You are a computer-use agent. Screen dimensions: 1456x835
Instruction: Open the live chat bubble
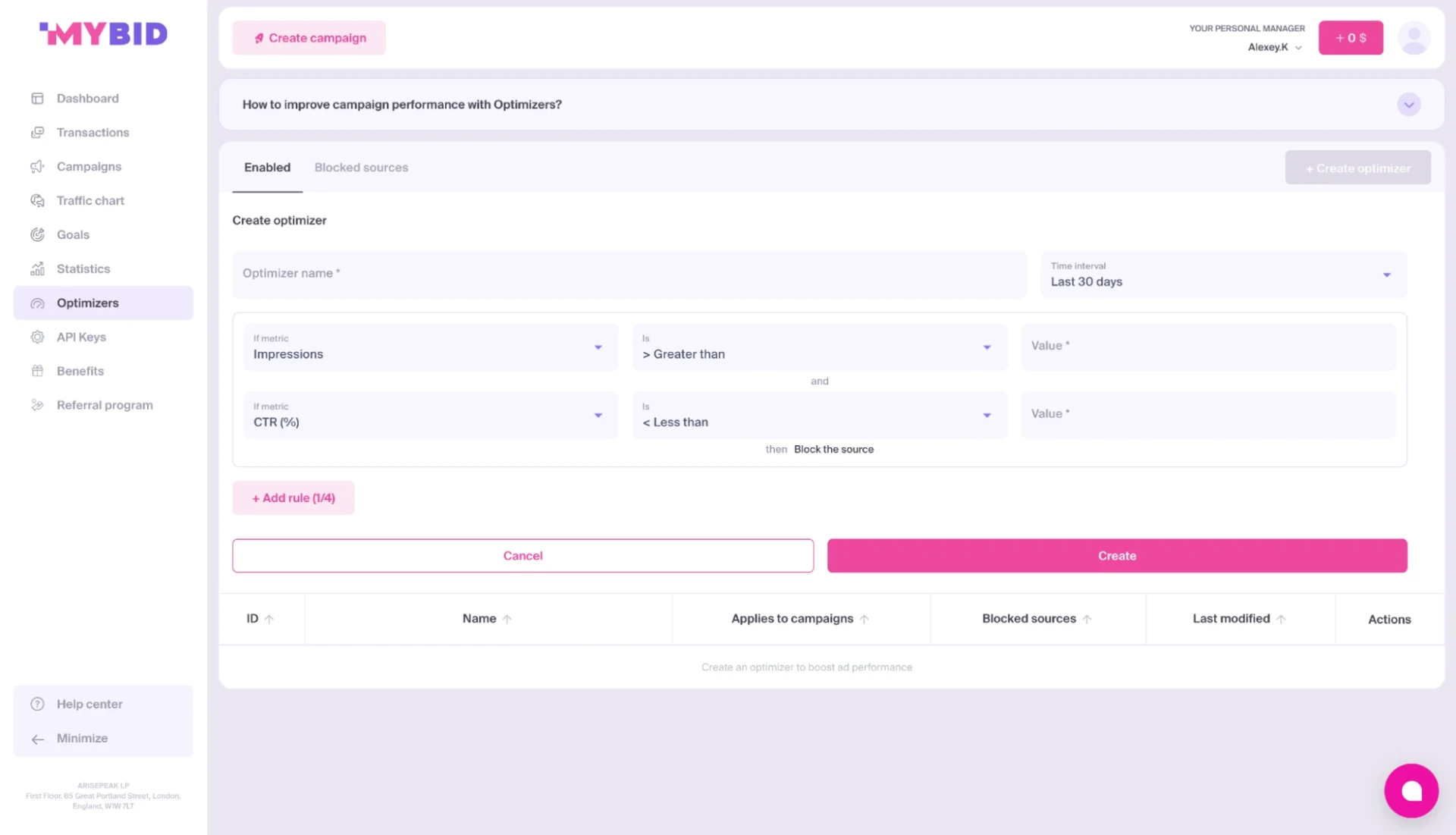coord(1411,790)
